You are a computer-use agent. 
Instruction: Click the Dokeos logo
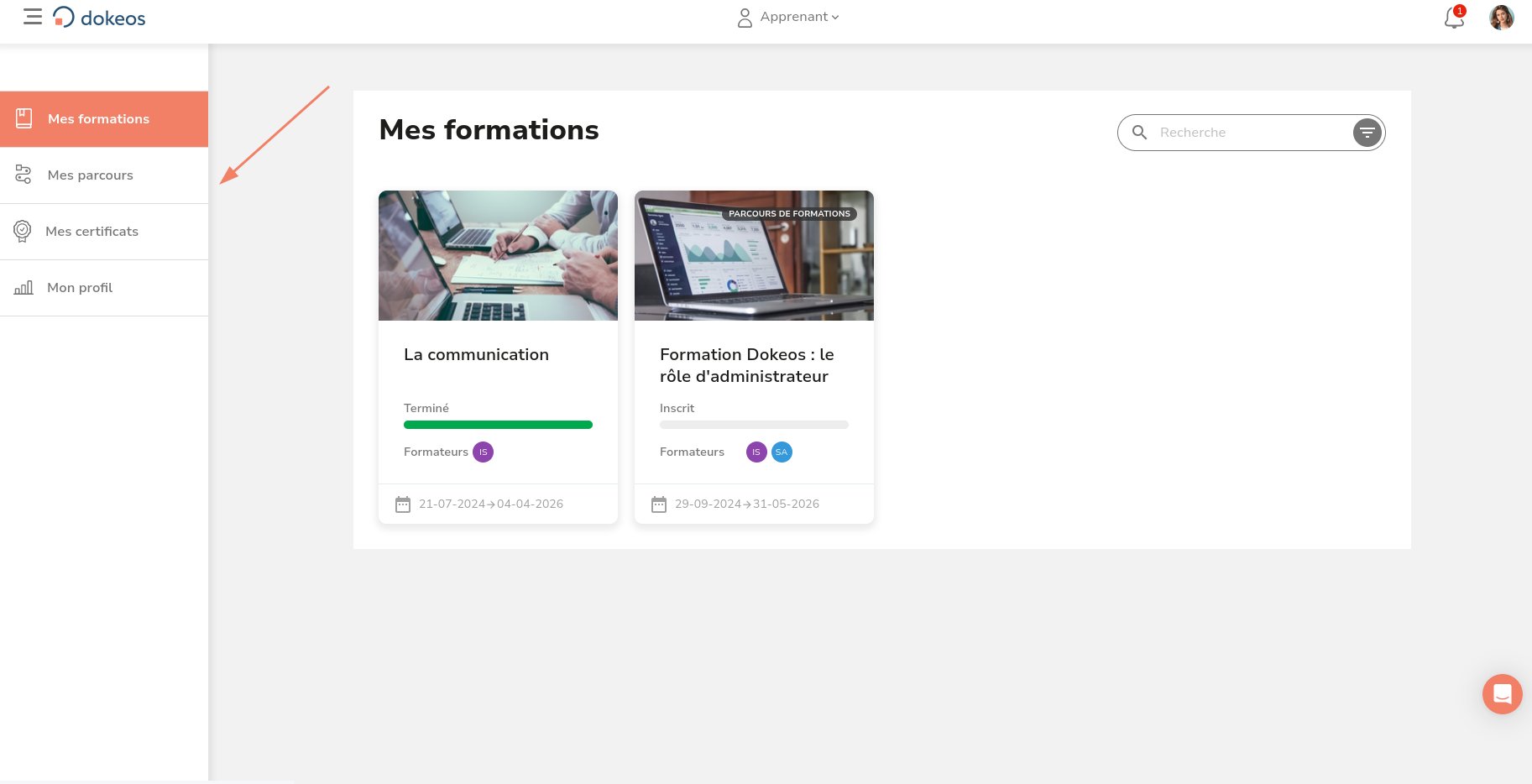point(100,18)
